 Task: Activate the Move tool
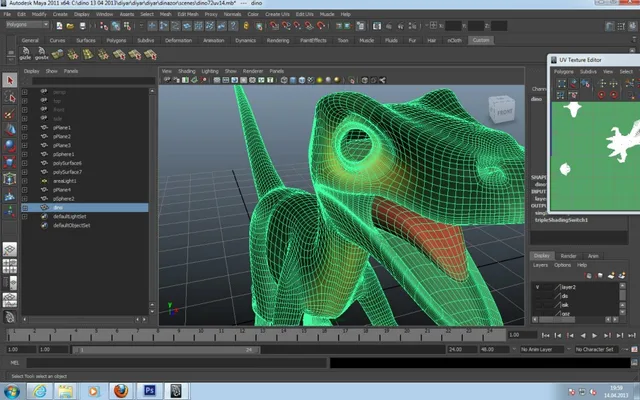click(10, 130)
